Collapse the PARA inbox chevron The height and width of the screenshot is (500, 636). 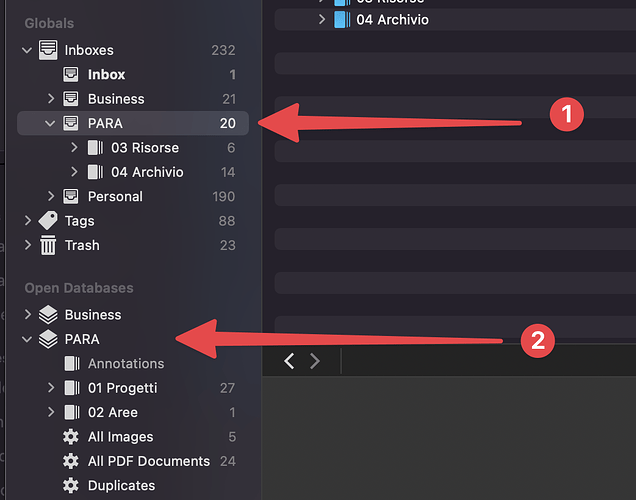tap(50, 123)
